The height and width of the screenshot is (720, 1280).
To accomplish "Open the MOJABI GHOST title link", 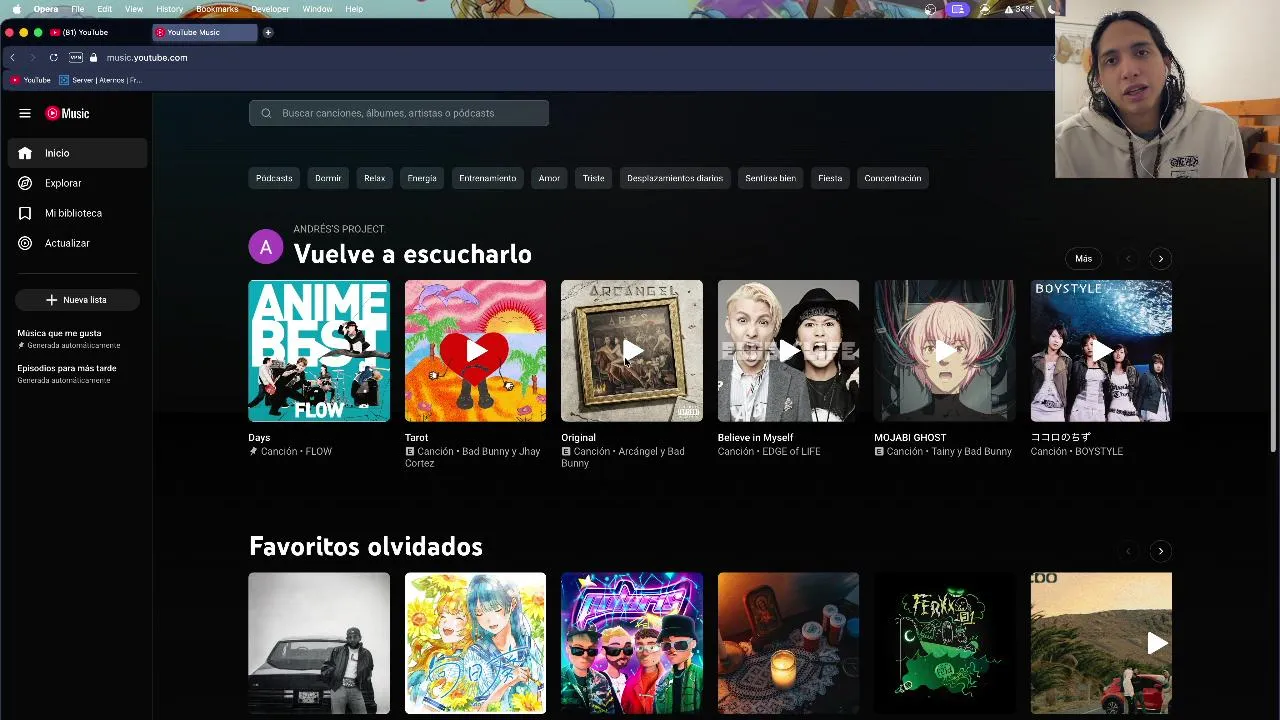I will click(x=910, y=438).
